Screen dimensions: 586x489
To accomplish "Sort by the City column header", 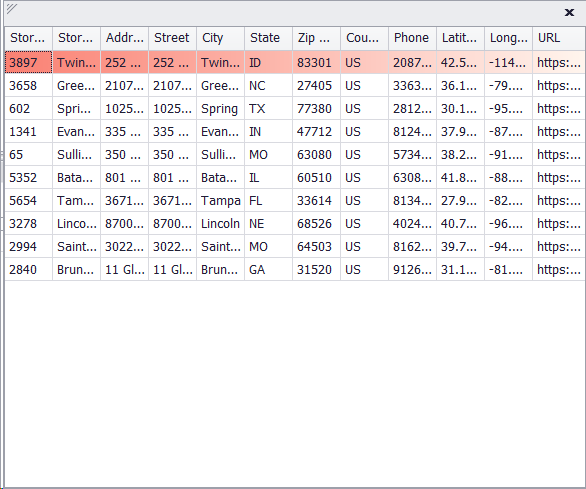I will point(220,38).
